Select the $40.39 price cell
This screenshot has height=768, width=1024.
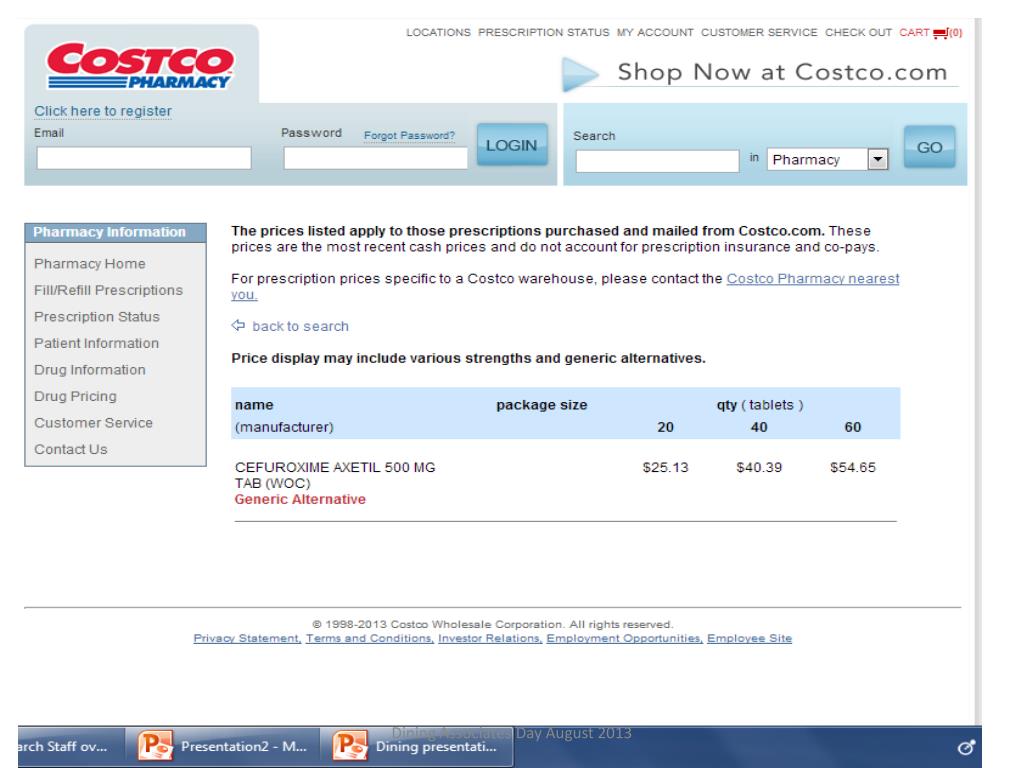[x=759, y=468]
